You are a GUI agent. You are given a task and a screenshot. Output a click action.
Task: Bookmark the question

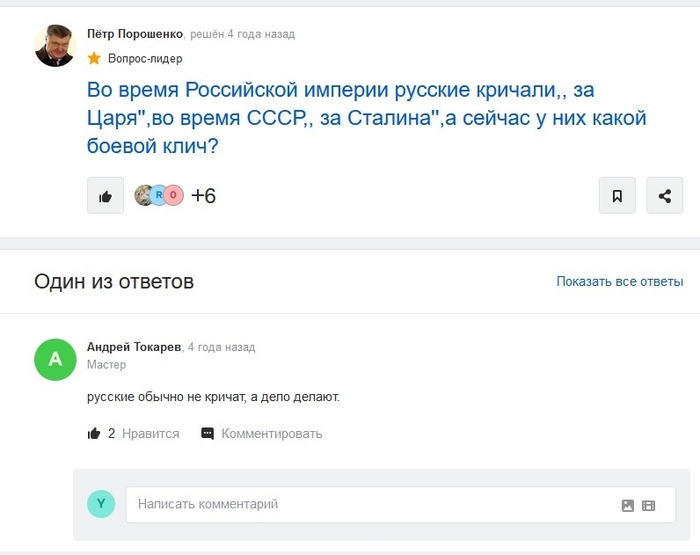(x=617, y=196)
